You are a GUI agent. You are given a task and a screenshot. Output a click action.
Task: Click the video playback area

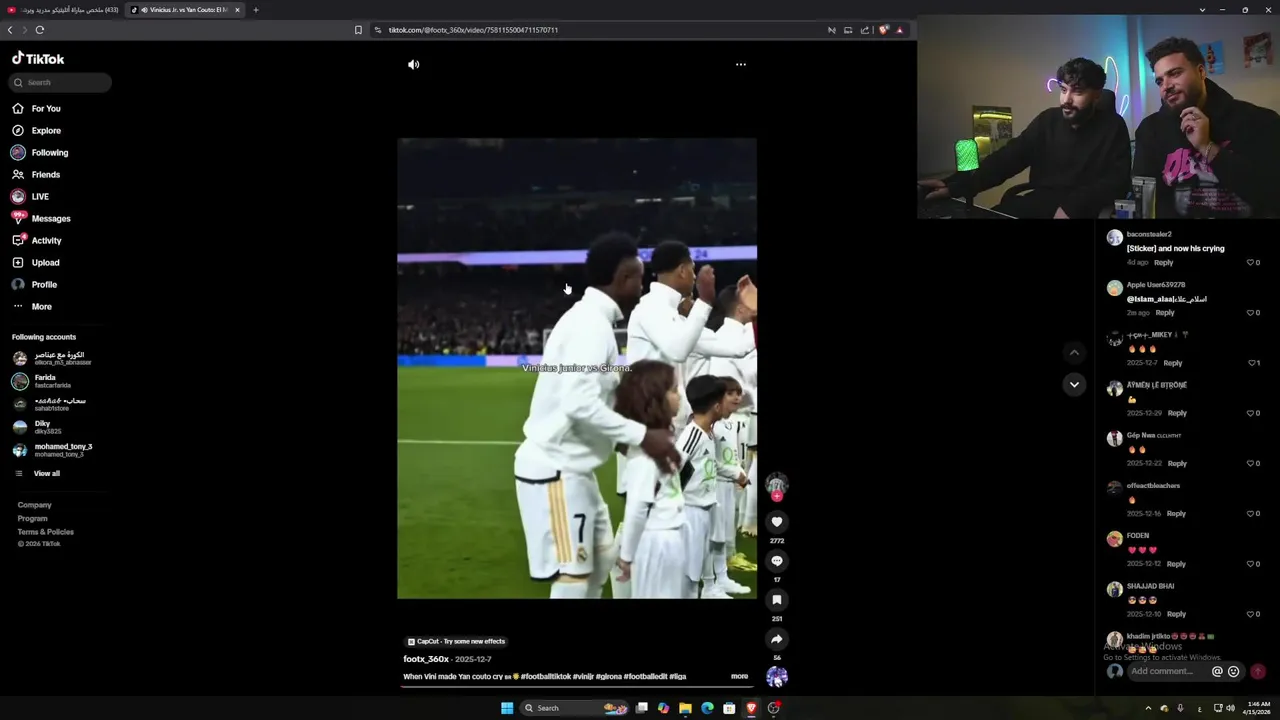[x=577, y=368]
